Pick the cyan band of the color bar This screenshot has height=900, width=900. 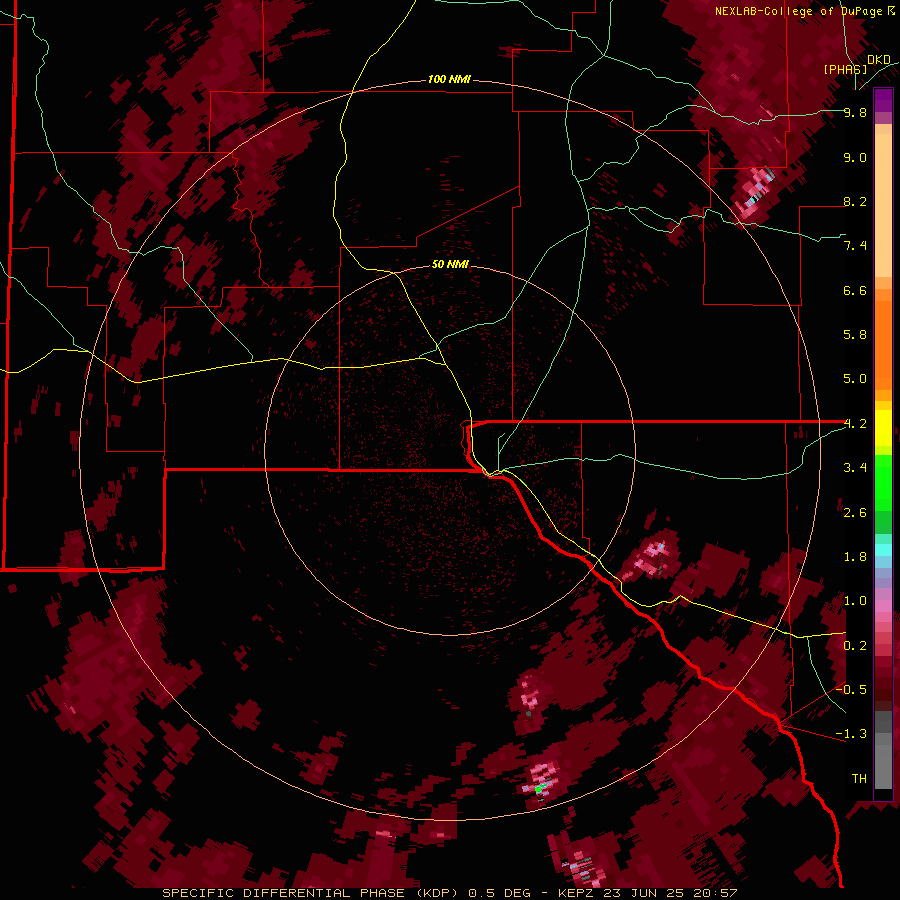(883, 550)
